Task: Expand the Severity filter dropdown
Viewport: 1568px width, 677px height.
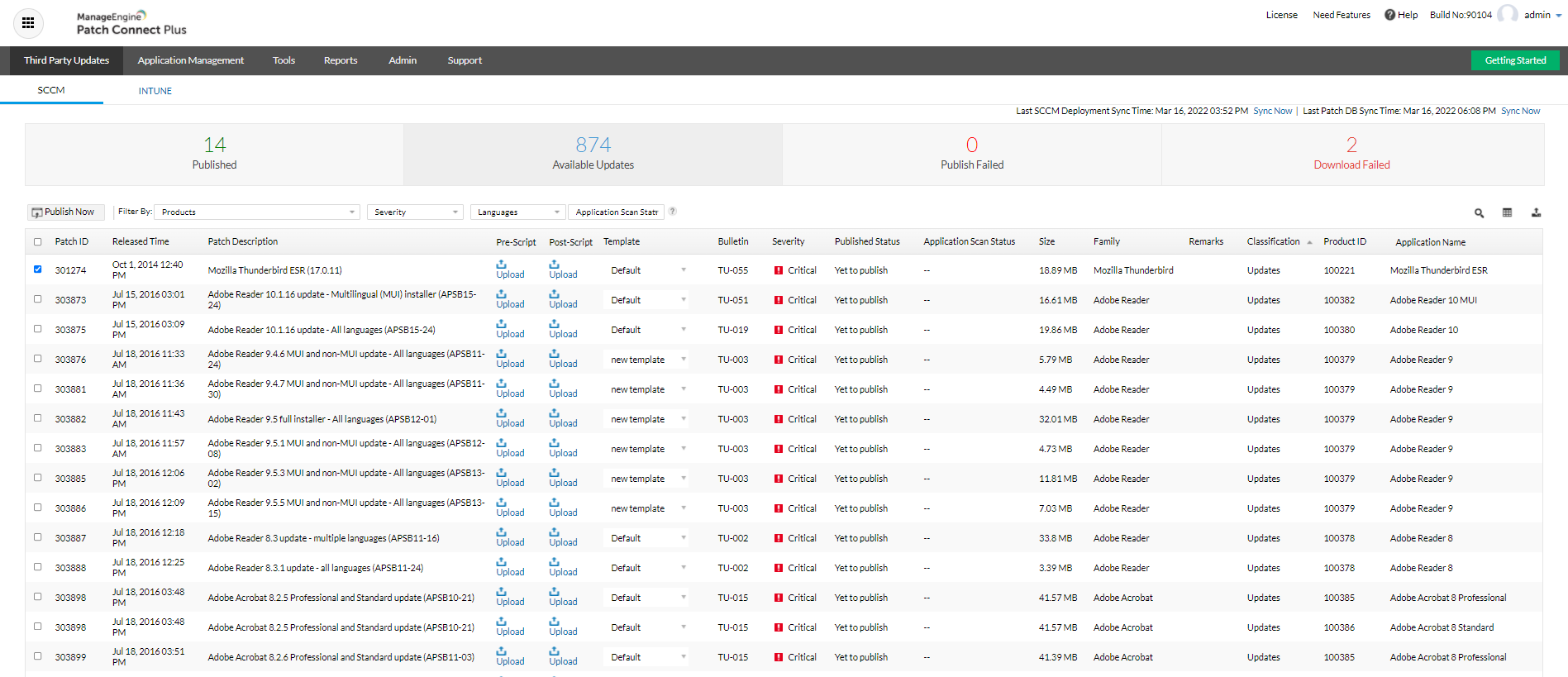Action: tap(416, 212)
